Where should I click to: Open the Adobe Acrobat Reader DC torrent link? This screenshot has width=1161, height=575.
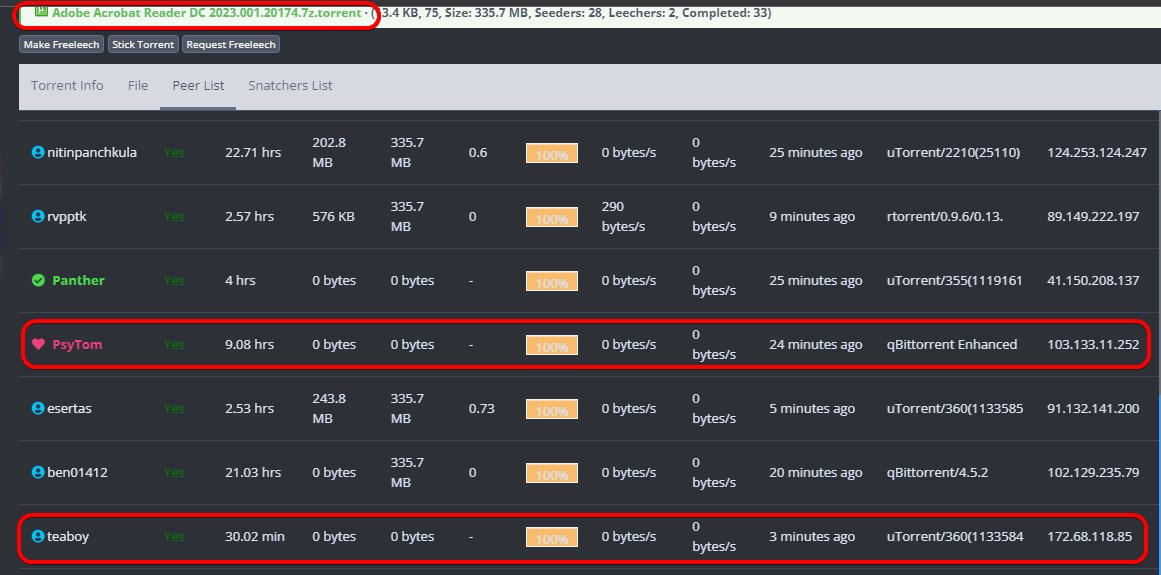click(206, 13)
